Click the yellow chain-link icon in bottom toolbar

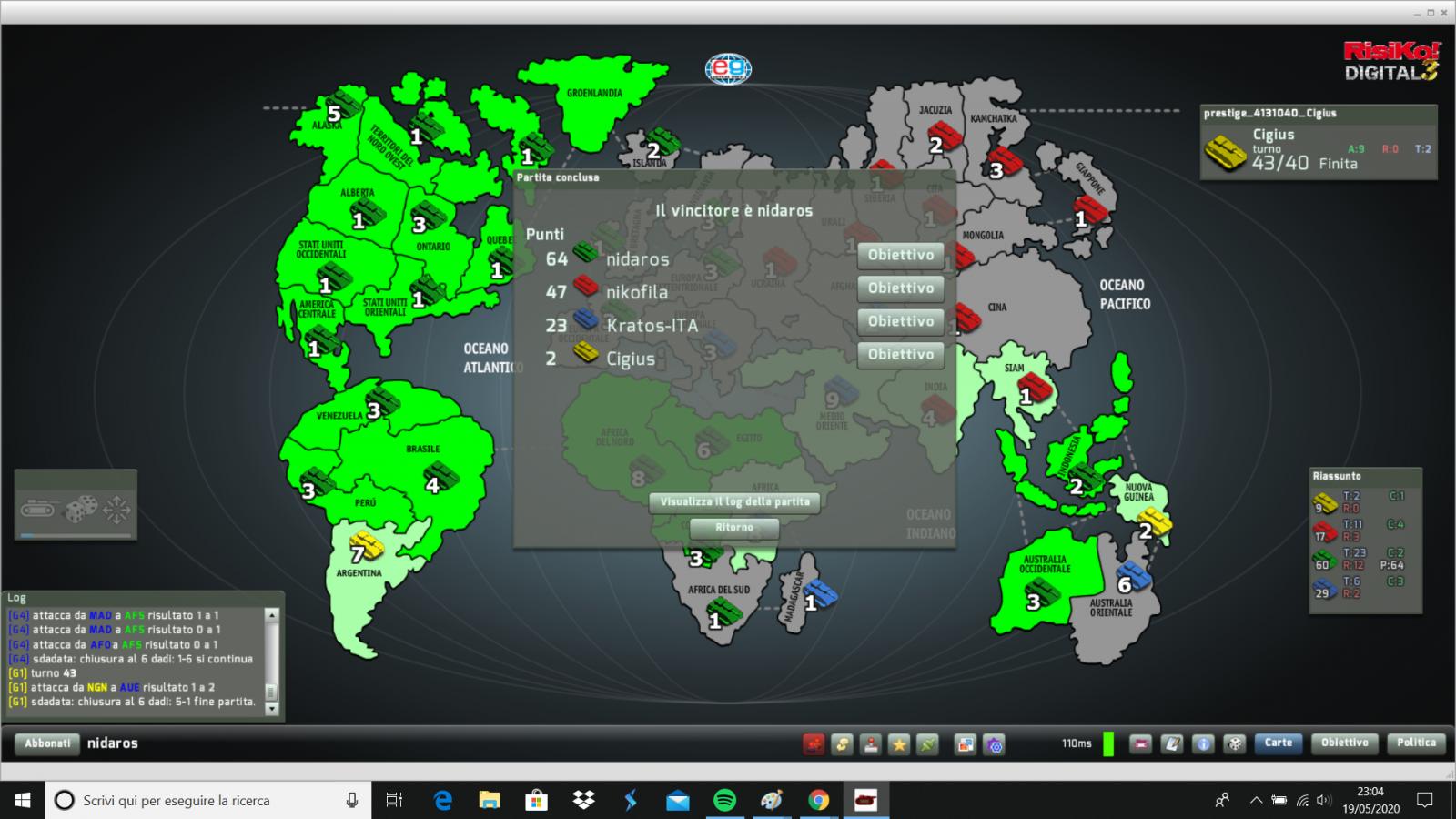point(842,744)
